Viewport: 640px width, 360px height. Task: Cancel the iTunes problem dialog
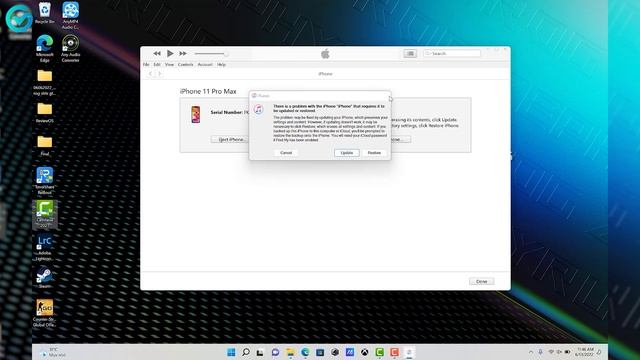click(286, 153)
